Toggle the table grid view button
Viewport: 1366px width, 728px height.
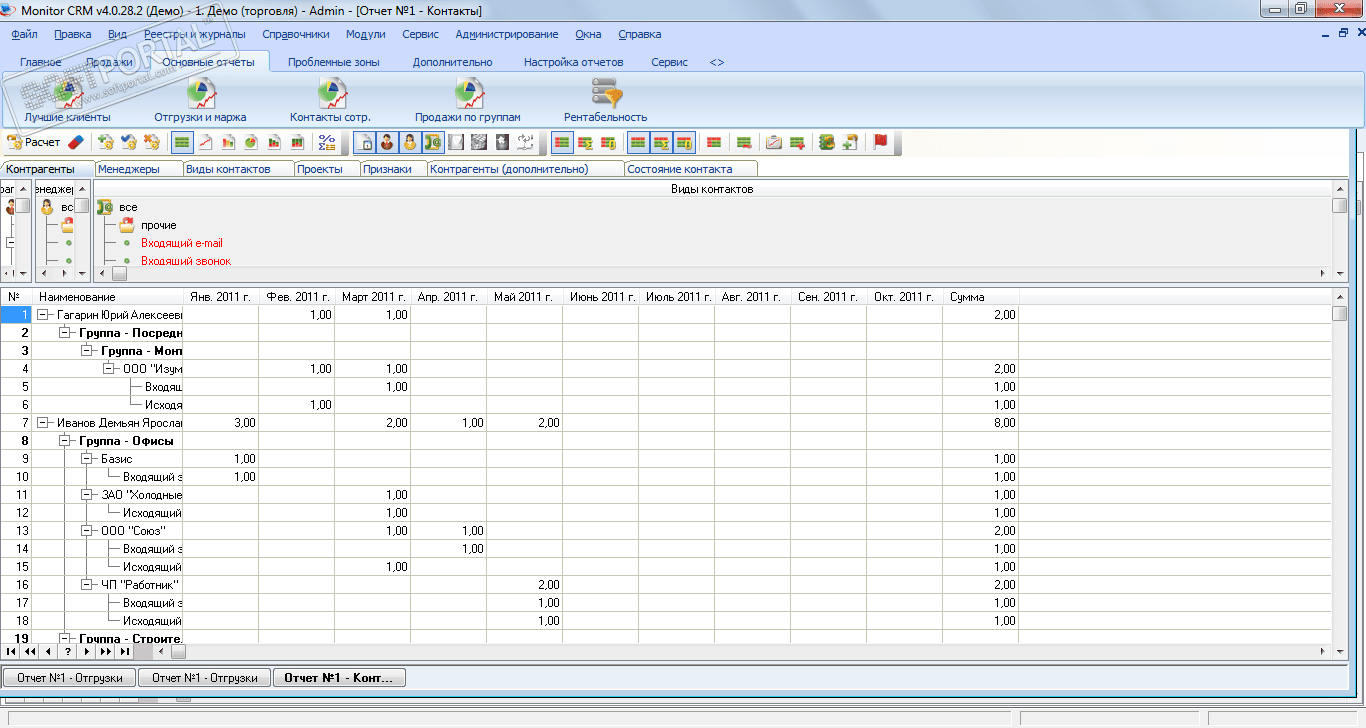pos(181,143)
